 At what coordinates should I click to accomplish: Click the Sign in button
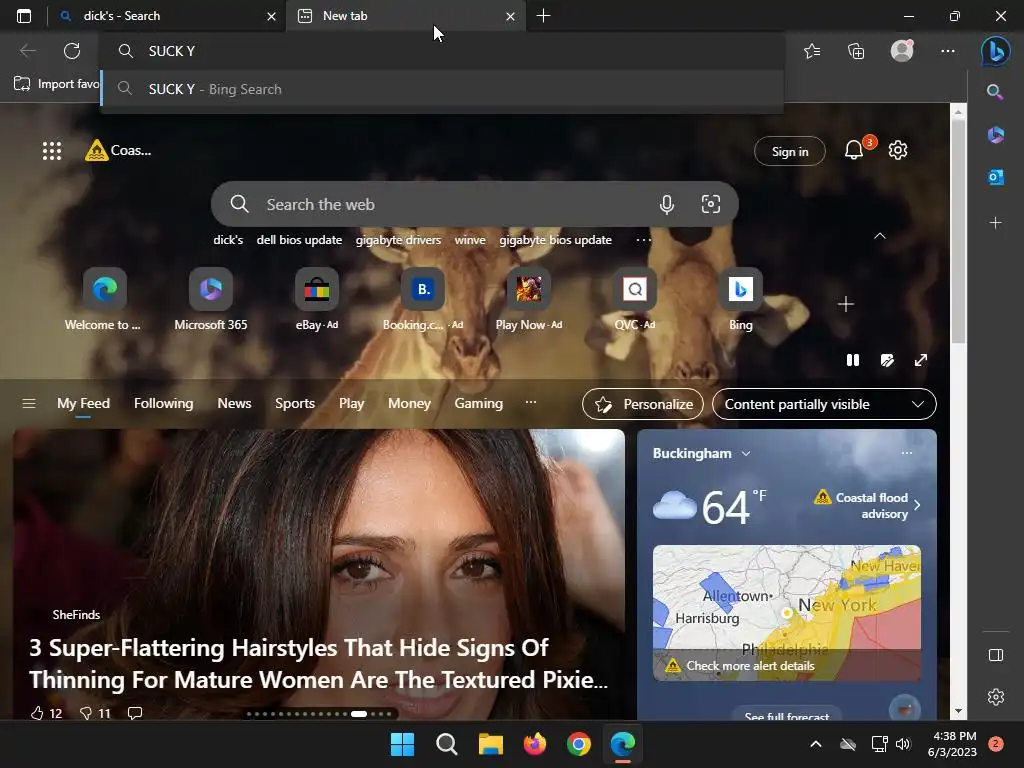point(790,152)
